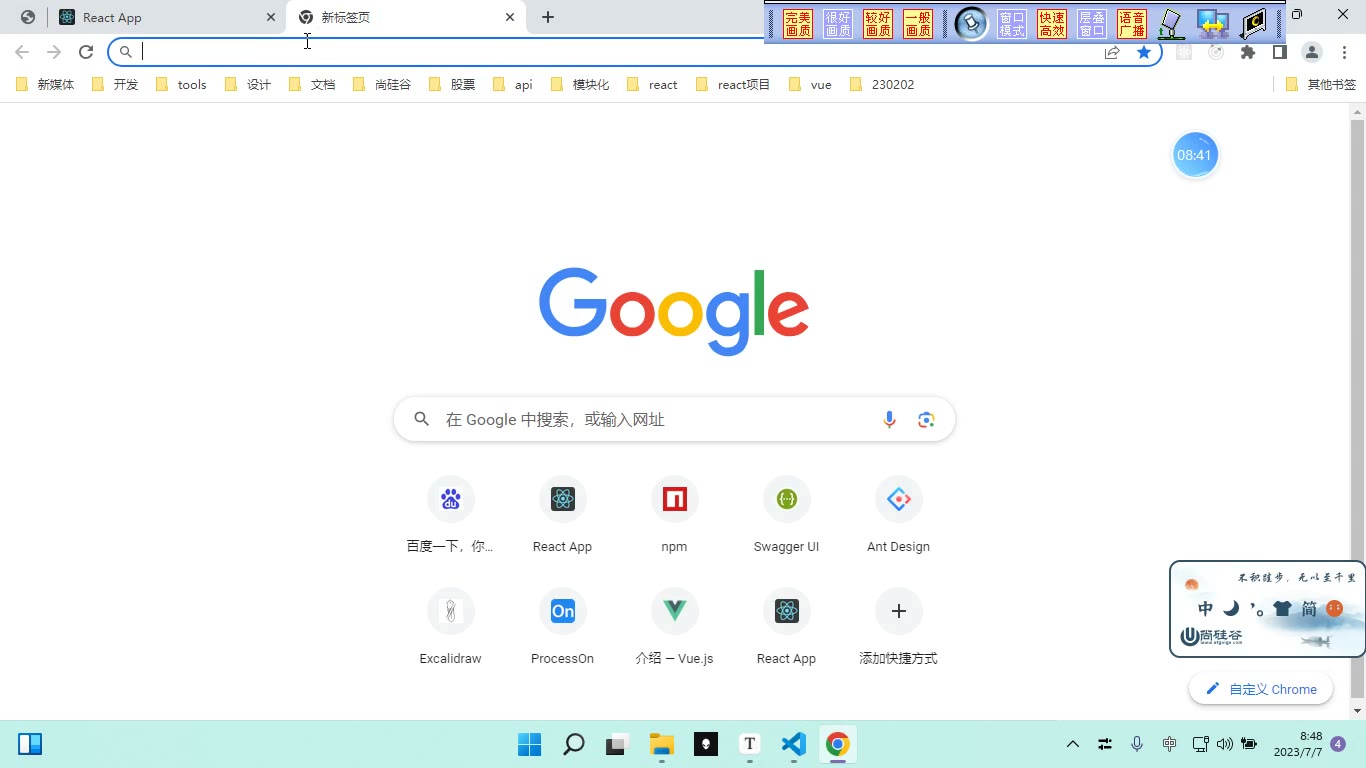
Task: Click the 自定义 Chrome button
Action: pos(1261,689)
